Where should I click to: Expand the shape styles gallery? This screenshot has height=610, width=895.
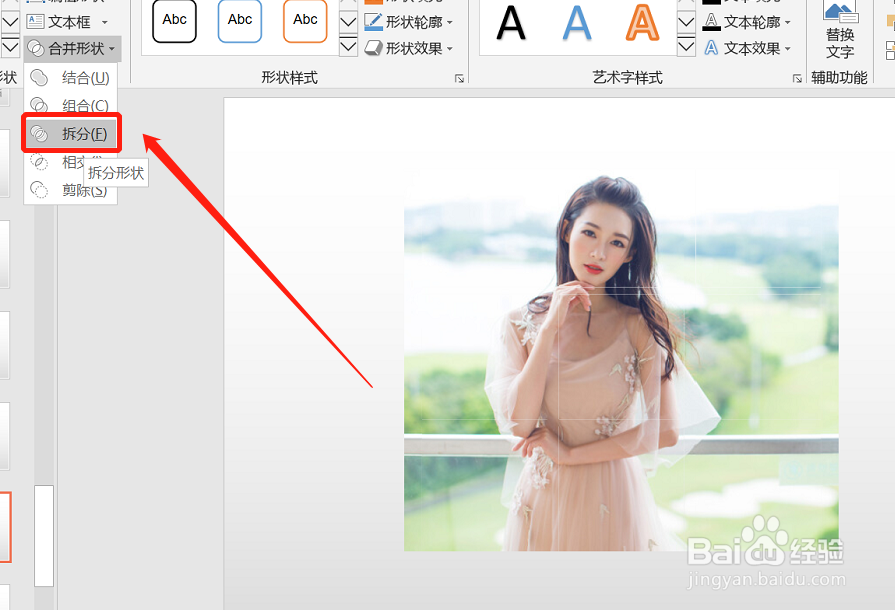(x=348, y=46)
